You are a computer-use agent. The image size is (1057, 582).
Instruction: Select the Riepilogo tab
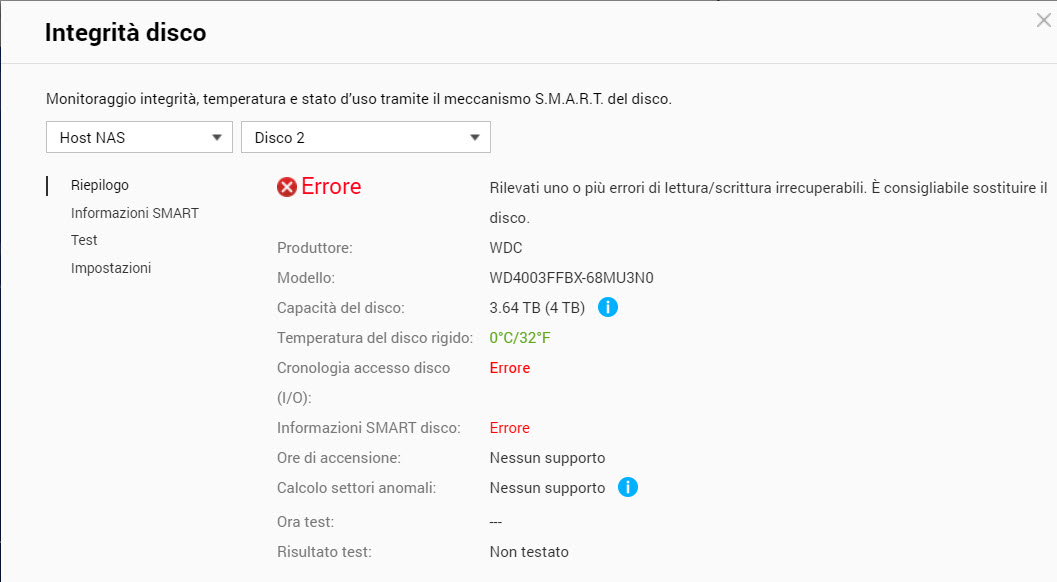point(100,185)
